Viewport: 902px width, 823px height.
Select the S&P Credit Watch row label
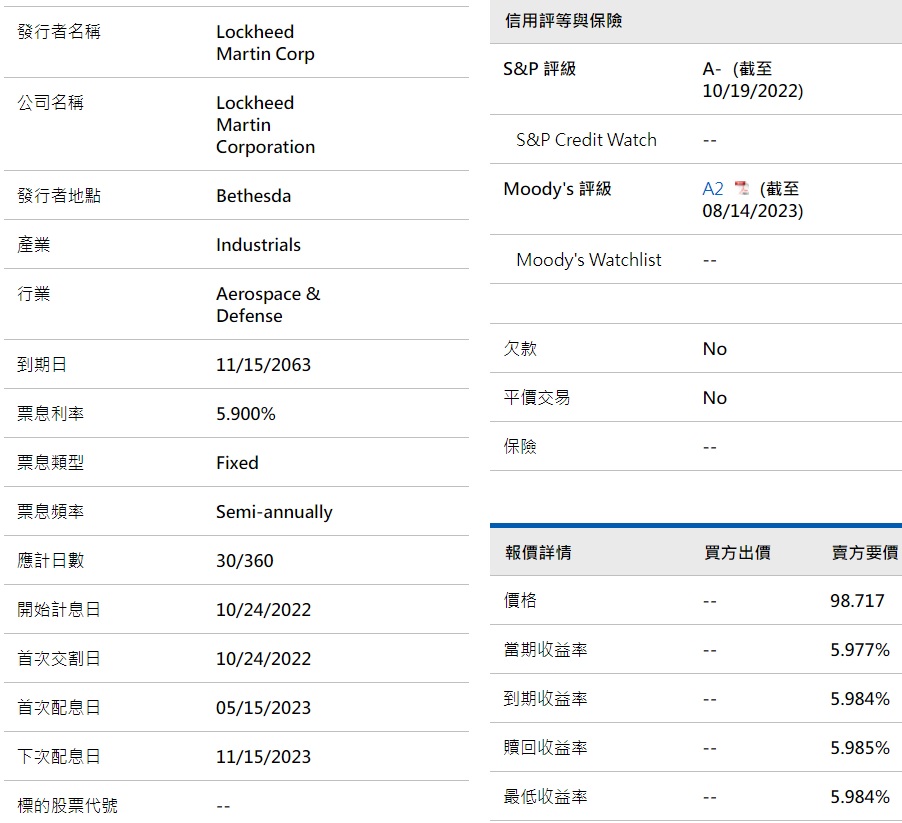(x=586, y=140)
